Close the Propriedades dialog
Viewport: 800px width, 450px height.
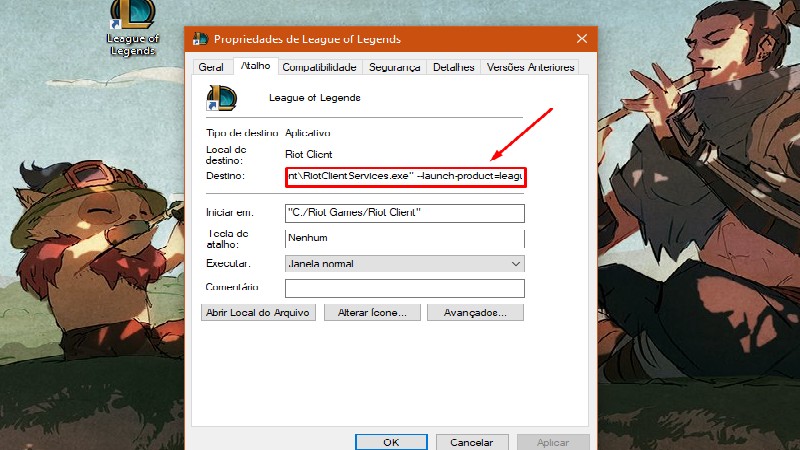point(582,39)
